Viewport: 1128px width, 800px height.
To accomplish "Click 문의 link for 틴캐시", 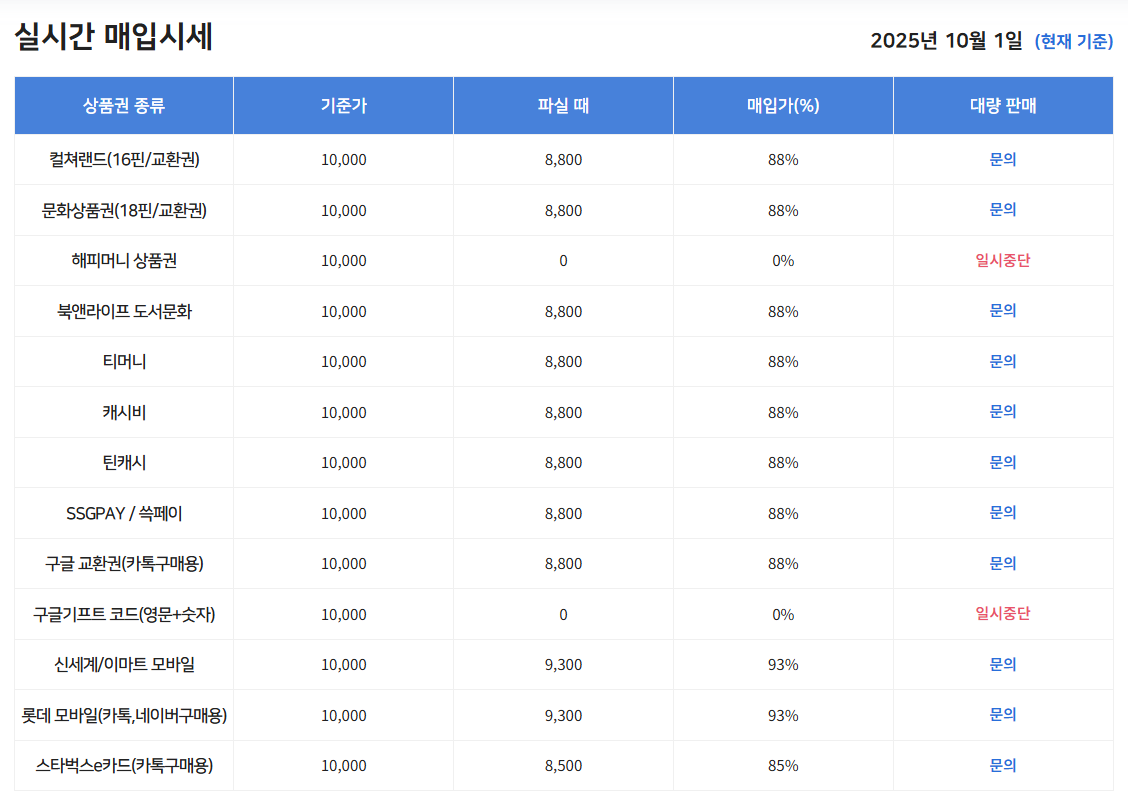I will (1003, 462).
